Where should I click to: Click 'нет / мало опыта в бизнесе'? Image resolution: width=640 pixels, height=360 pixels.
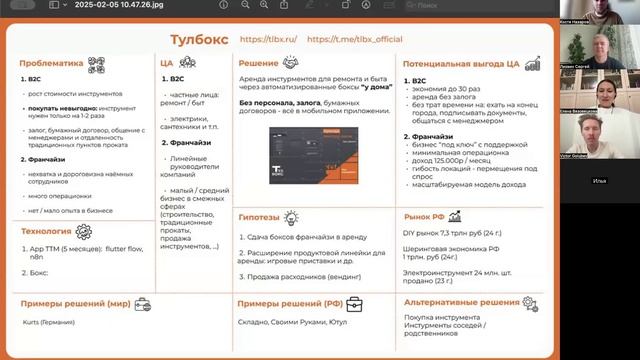[x=70, y=211]
